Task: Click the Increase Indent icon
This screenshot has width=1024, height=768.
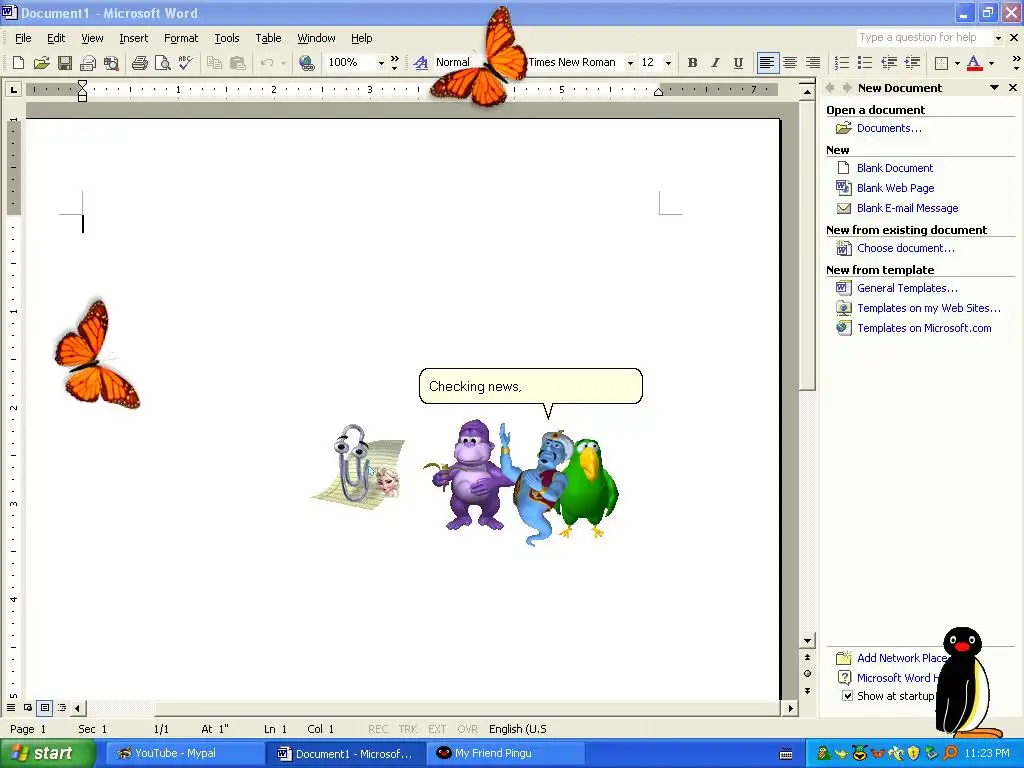Action: tap(912, 63)
